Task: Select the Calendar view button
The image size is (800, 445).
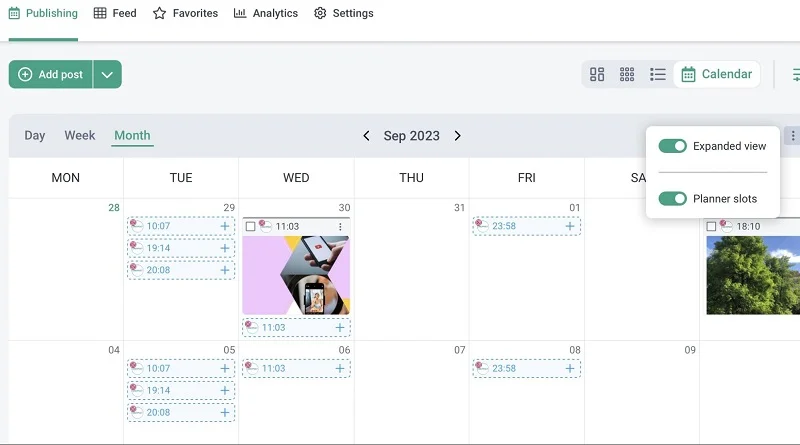Action: pos(716,74)
